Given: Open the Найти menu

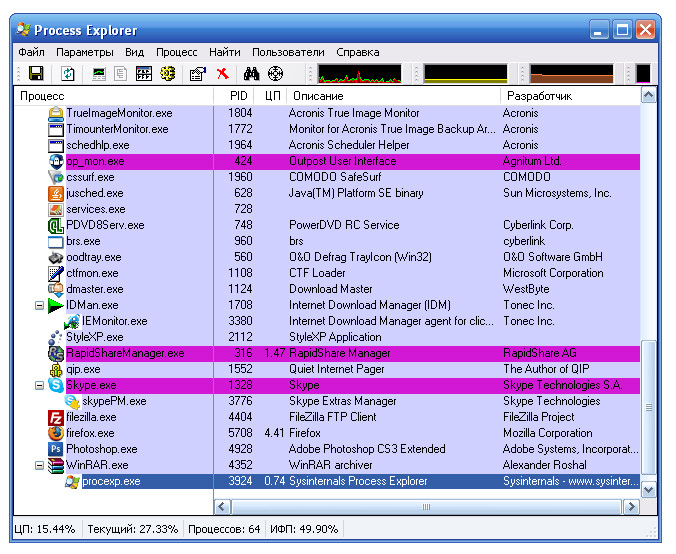Looking at the screenshot, I should point(225,52).
